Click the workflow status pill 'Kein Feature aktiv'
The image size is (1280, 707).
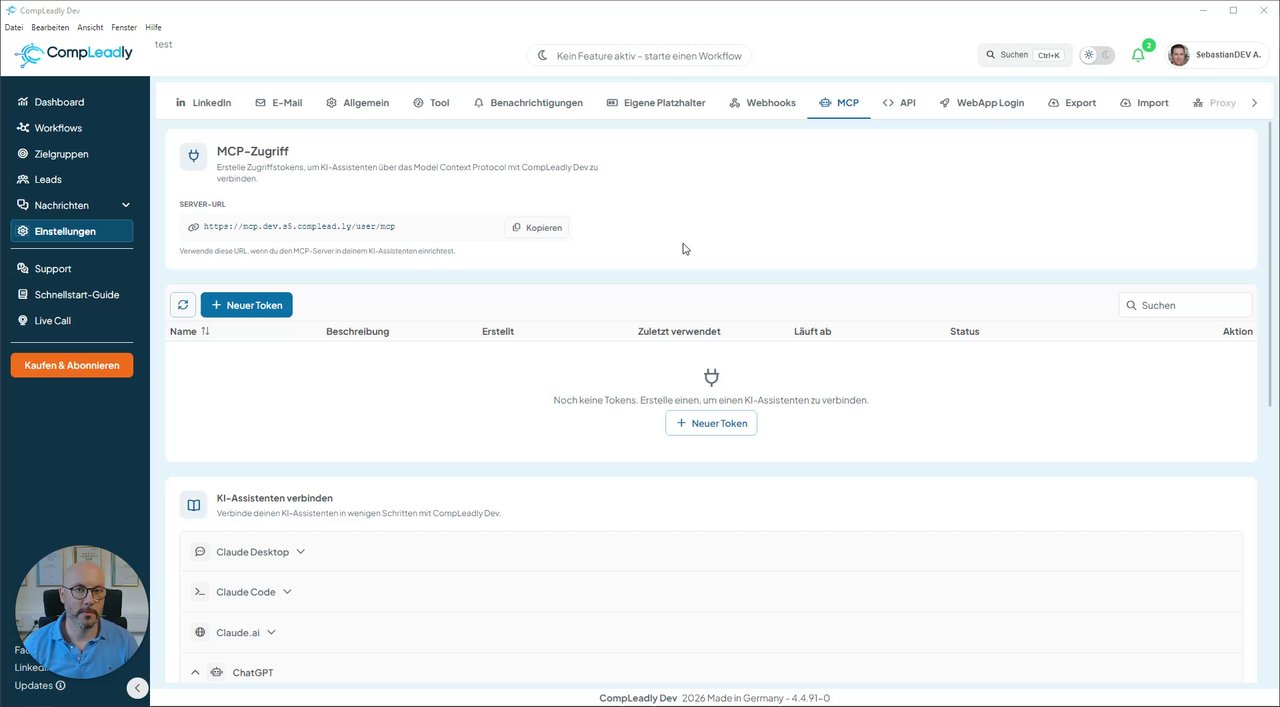[640, 56]
